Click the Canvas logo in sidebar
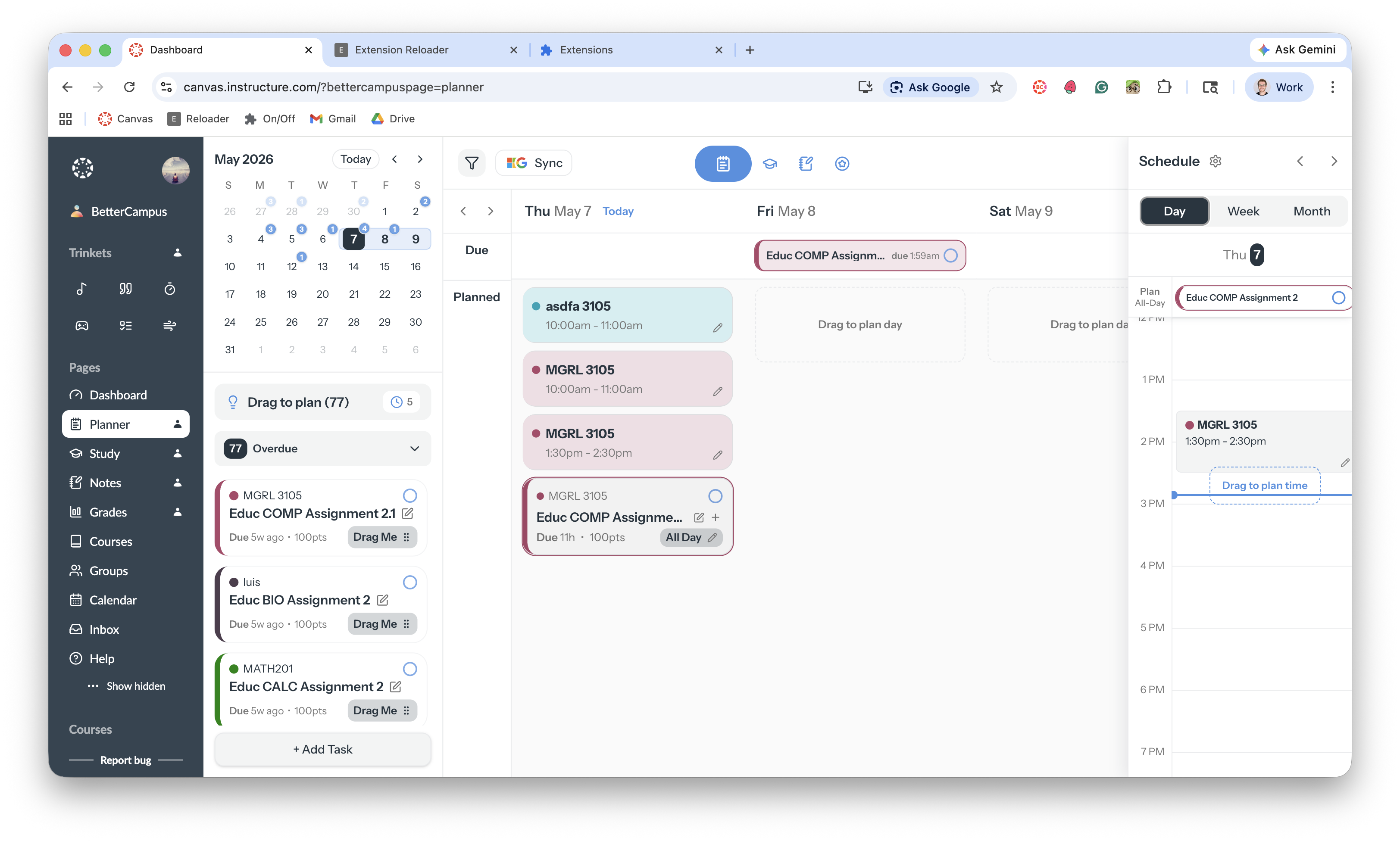 coord(83,168)
